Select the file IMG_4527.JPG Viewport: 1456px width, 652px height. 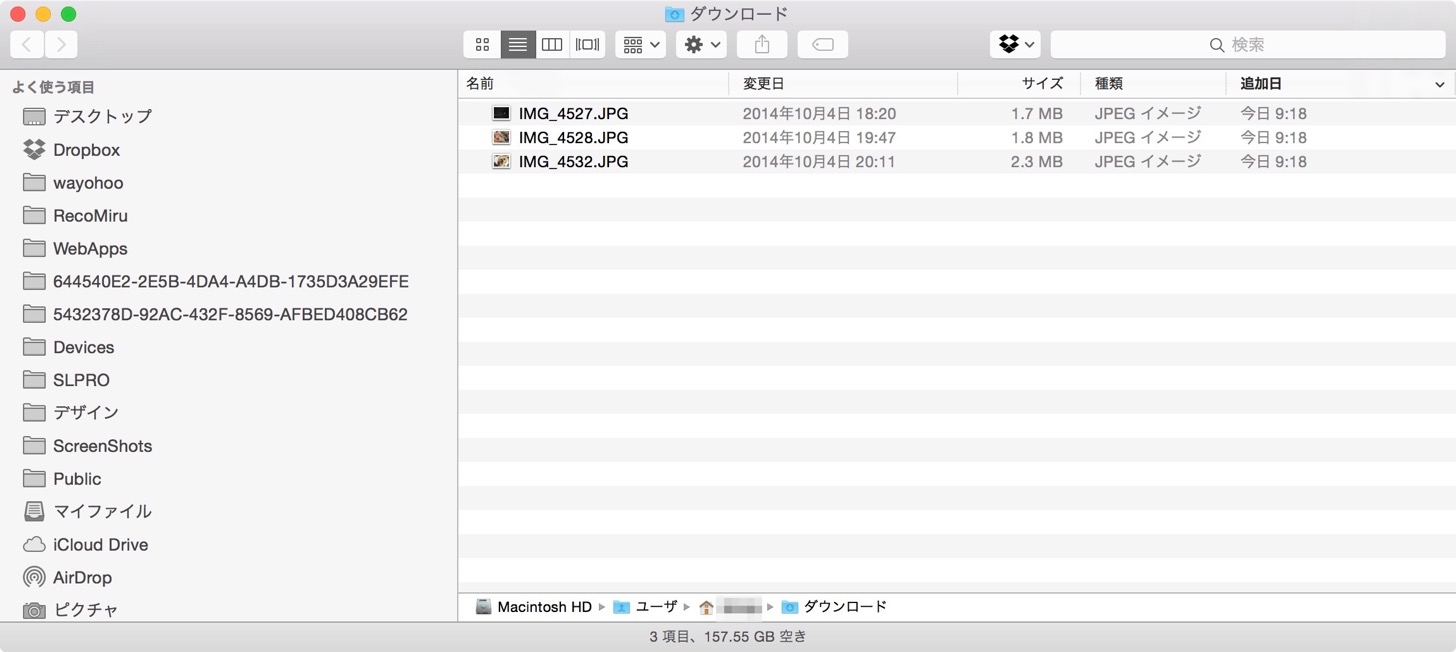(x=573, y=114)
